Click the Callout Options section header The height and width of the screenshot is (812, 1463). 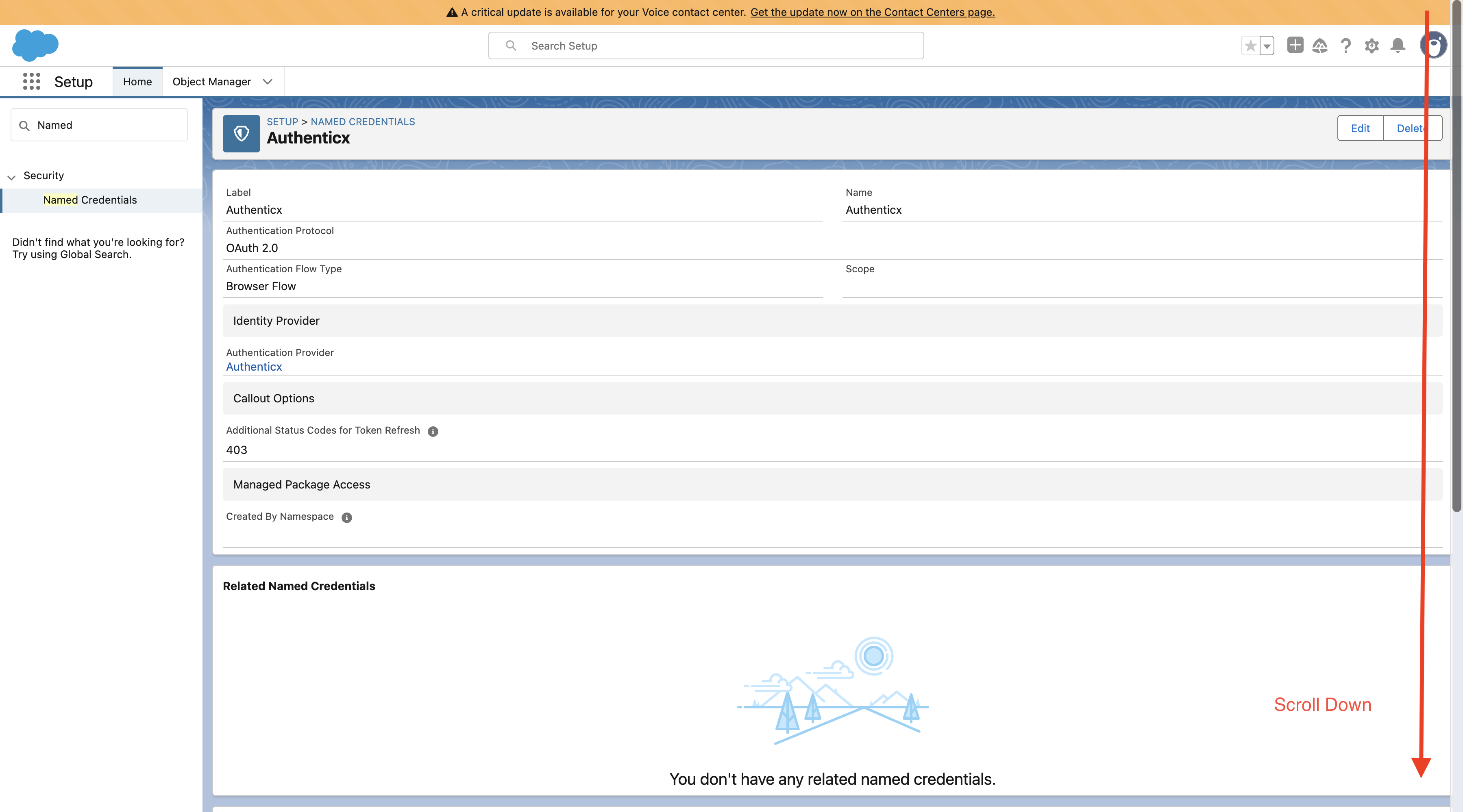[832, 399]
